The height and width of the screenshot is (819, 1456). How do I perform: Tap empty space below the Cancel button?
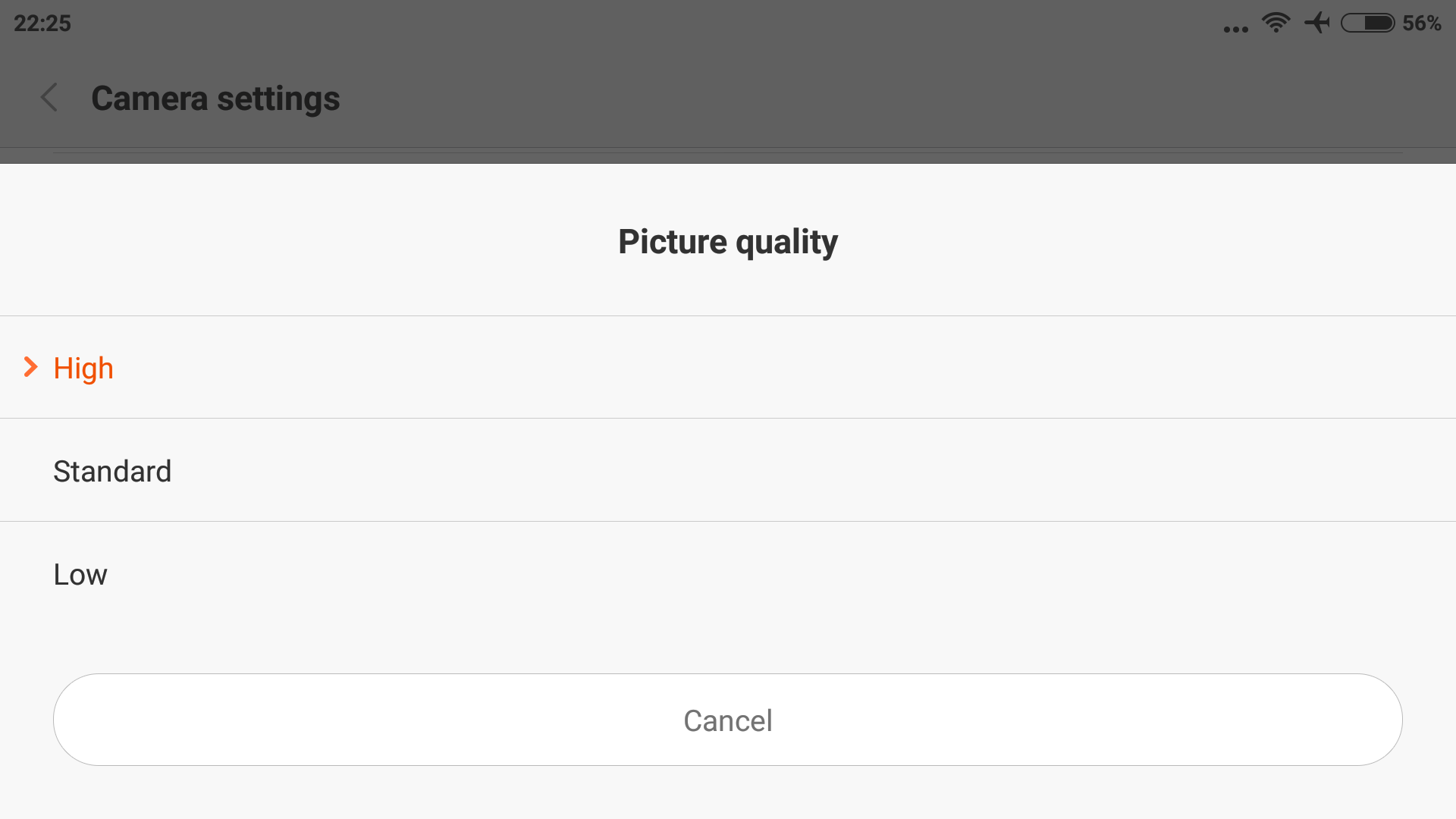point(728,793)
